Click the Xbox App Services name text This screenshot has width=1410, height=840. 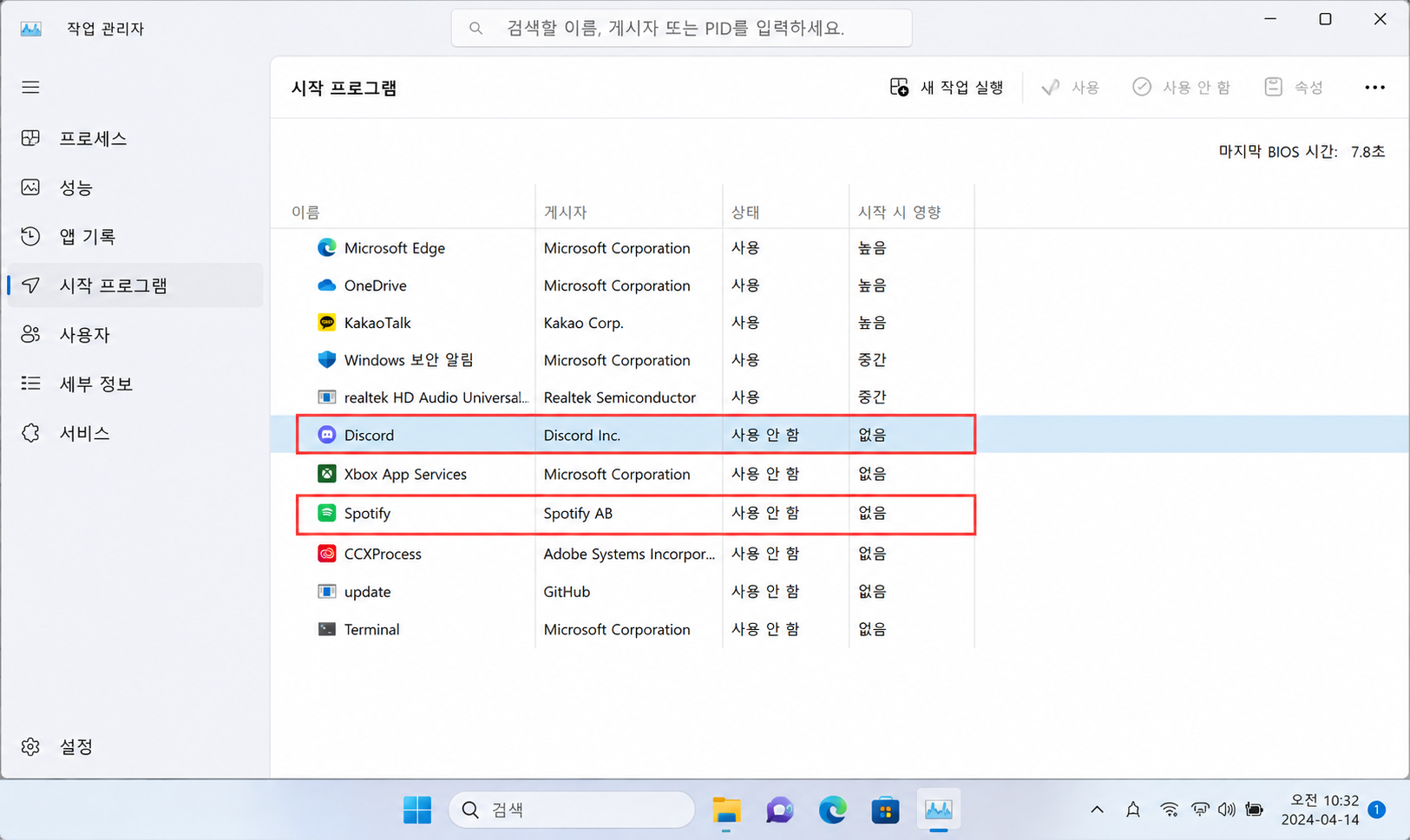pos(405,474)
